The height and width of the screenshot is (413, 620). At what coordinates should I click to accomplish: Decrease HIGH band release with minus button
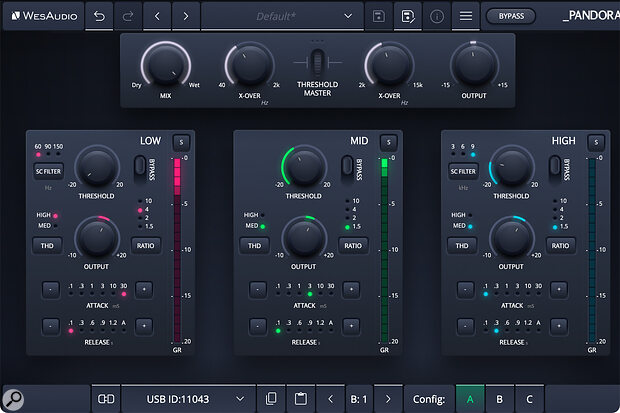(x=465, y=326)
